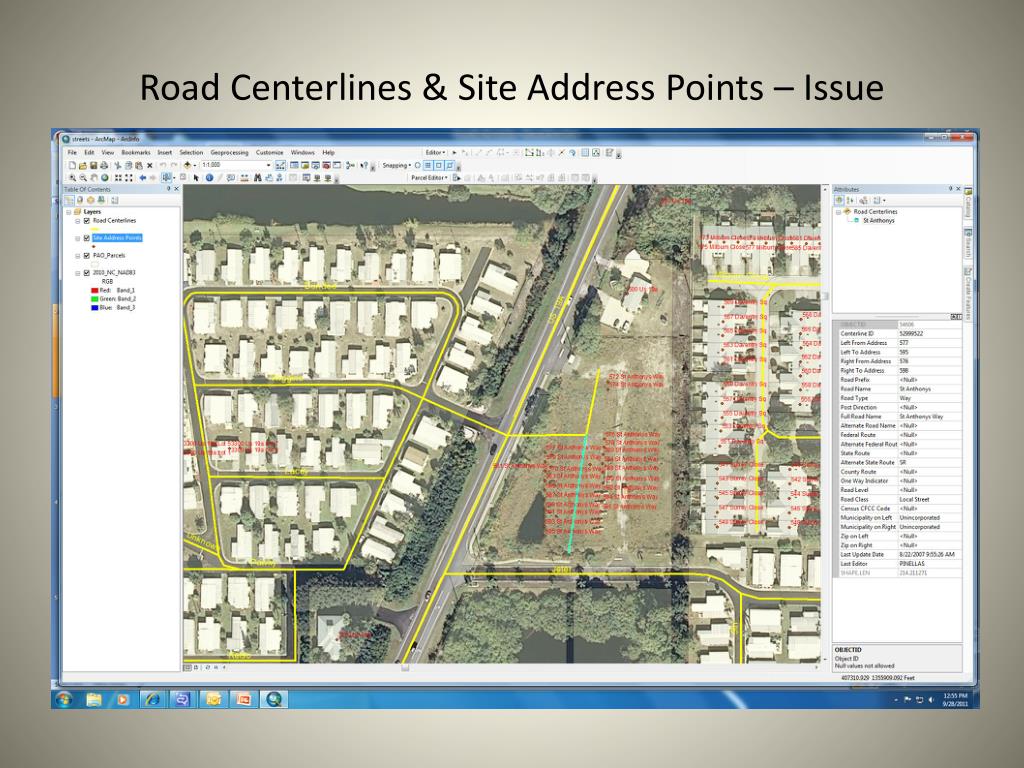Open the Geoprocessing menu
Image resolution: width=1024 pixels, height=768 pixels.
(x=229, y=153)
